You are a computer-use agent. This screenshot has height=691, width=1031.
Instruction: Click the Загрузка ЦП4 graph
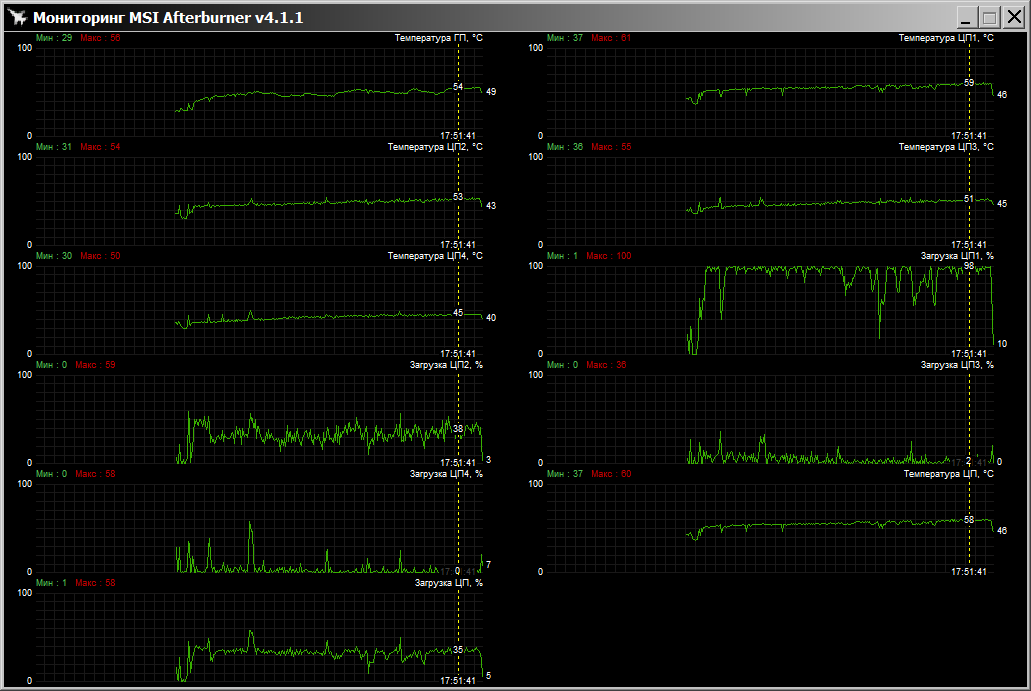click(260, 530)
